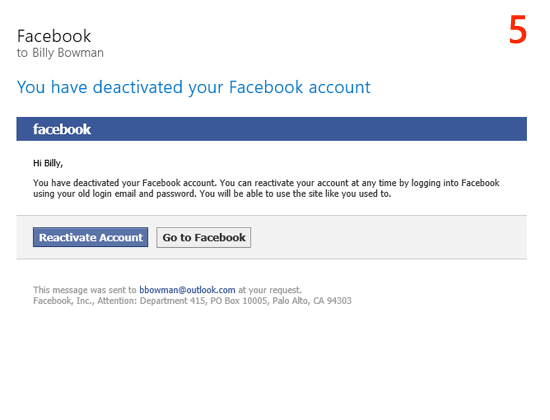
Task: Click the at your request footer text
Action: 270,290
